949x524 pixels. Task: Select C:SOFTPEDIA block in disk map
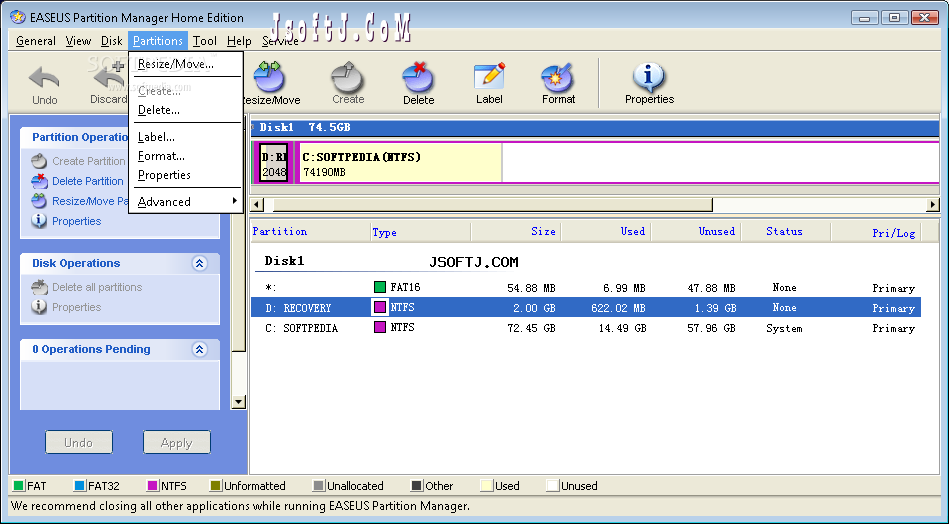(617, 163)
